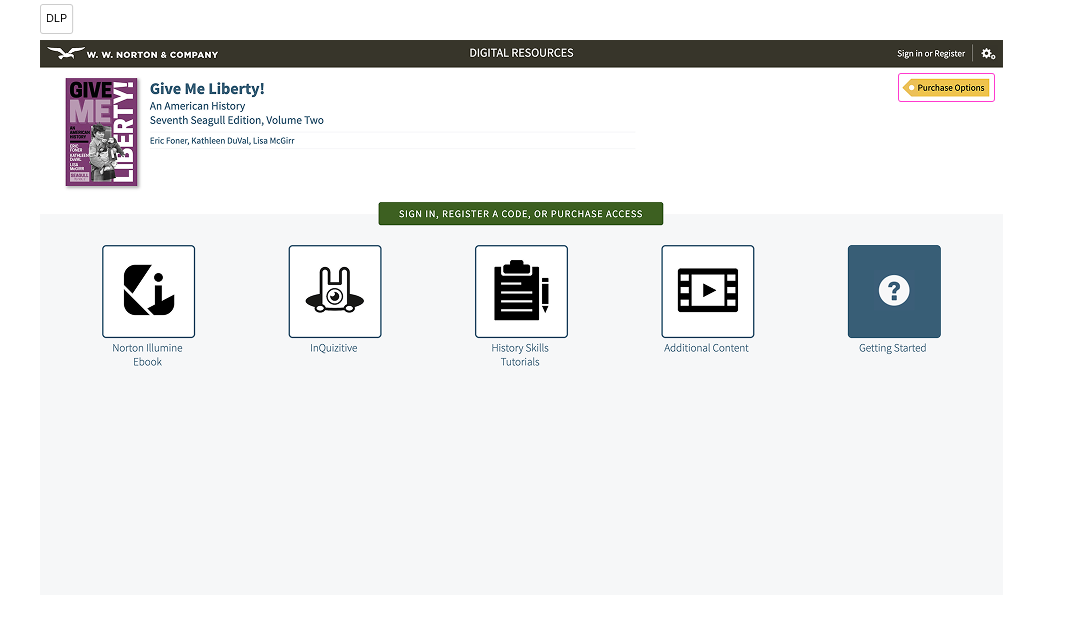Click Seventh Seagull Edition, Volume Two text
The width and height of the screenshot is (1078, 635).
coord(236,120)
